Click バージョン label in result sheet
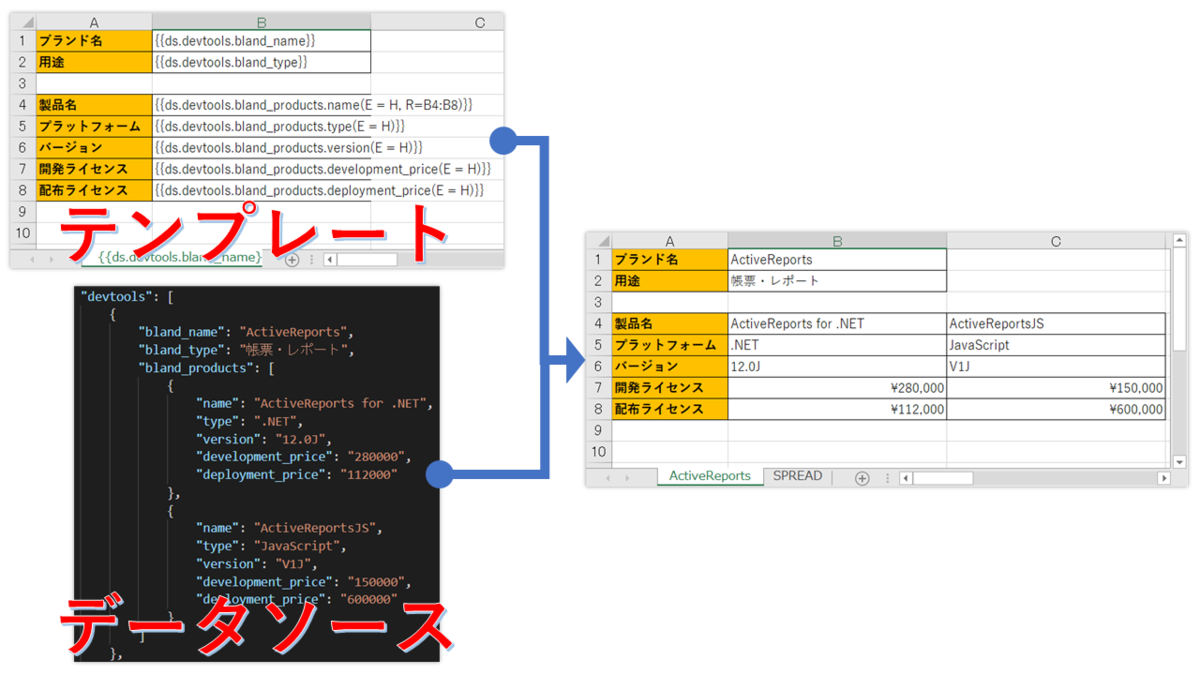This screenshot has height=675, width=1200. click(669, 366)
